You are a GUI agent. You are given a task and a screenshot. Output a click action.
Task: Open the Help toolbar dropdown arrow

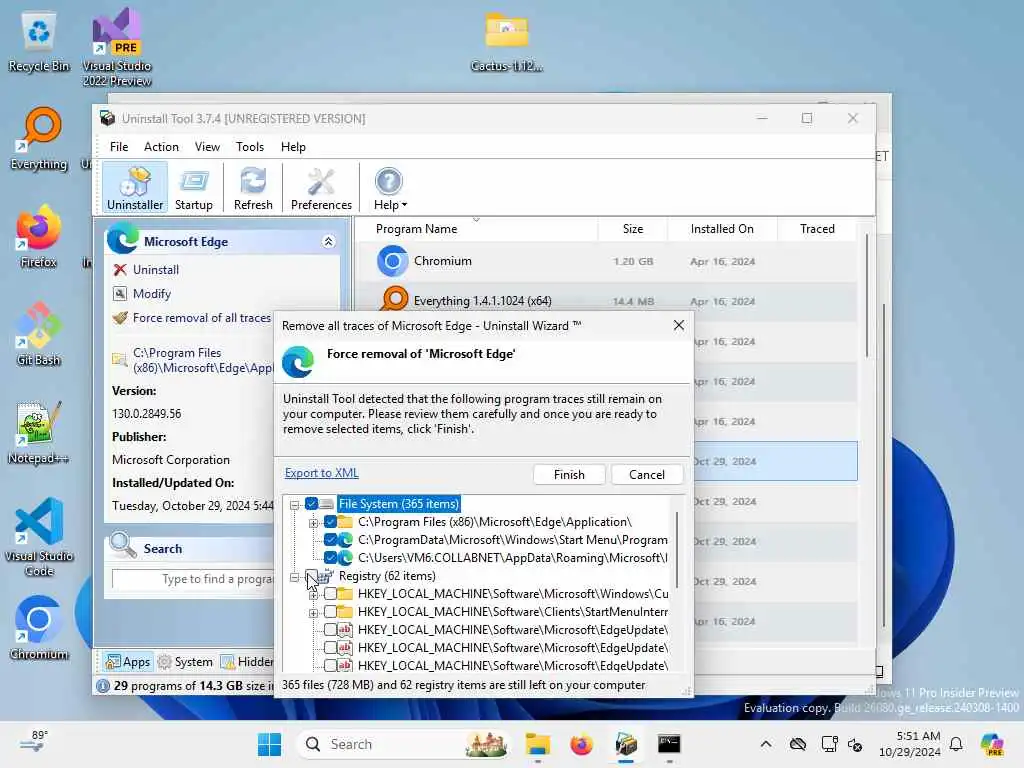[404, 205]
